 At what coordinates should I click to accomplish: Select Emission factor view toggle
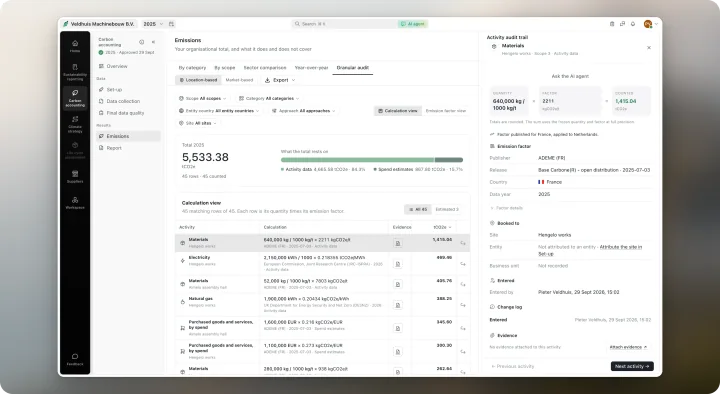(x=445, y=111)
